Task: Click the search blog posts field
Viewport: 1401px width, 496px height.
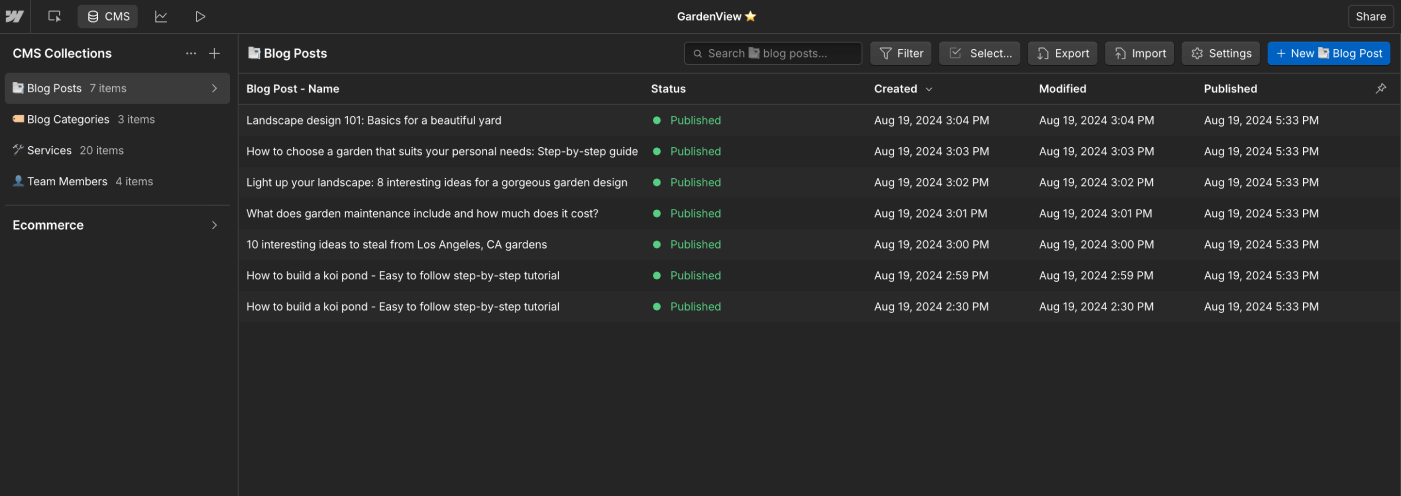Action: (773, 53)
